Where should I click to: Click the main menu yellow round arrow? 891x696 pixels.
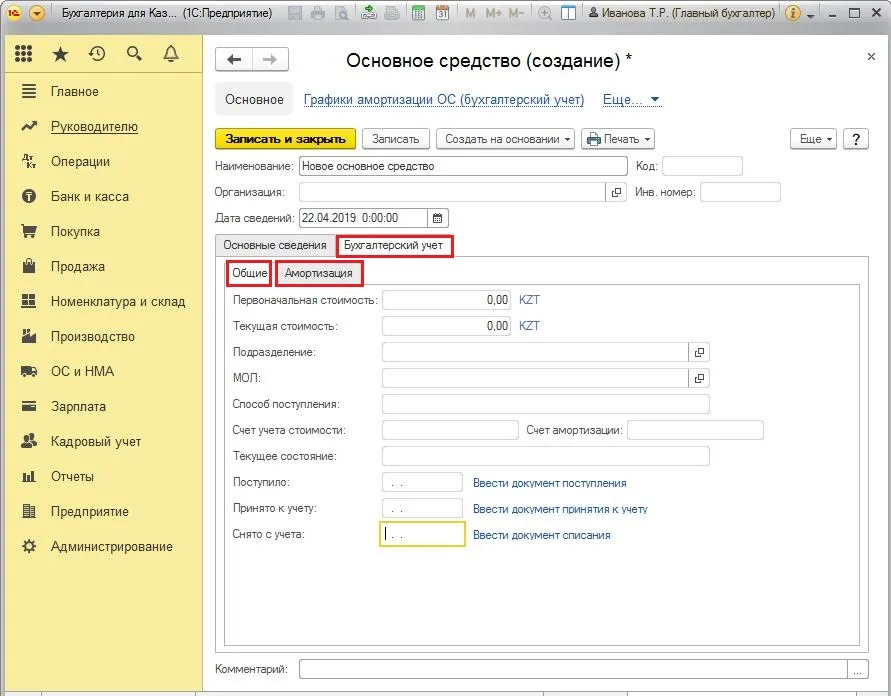pos(37,12)
